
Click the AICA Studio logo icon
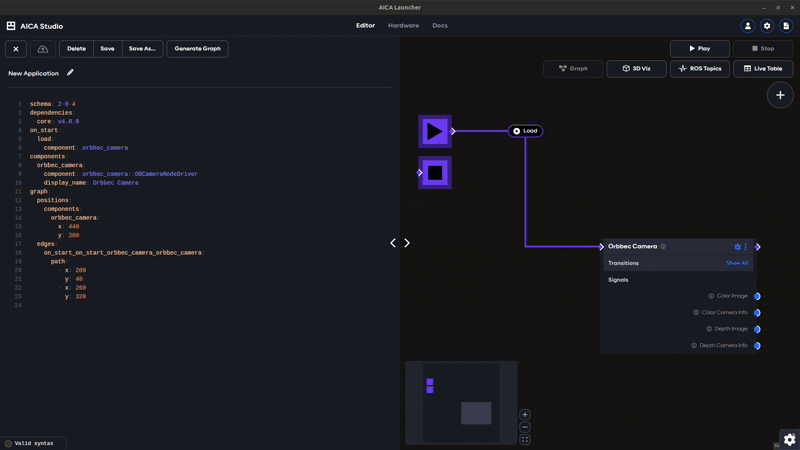[11, 26]
